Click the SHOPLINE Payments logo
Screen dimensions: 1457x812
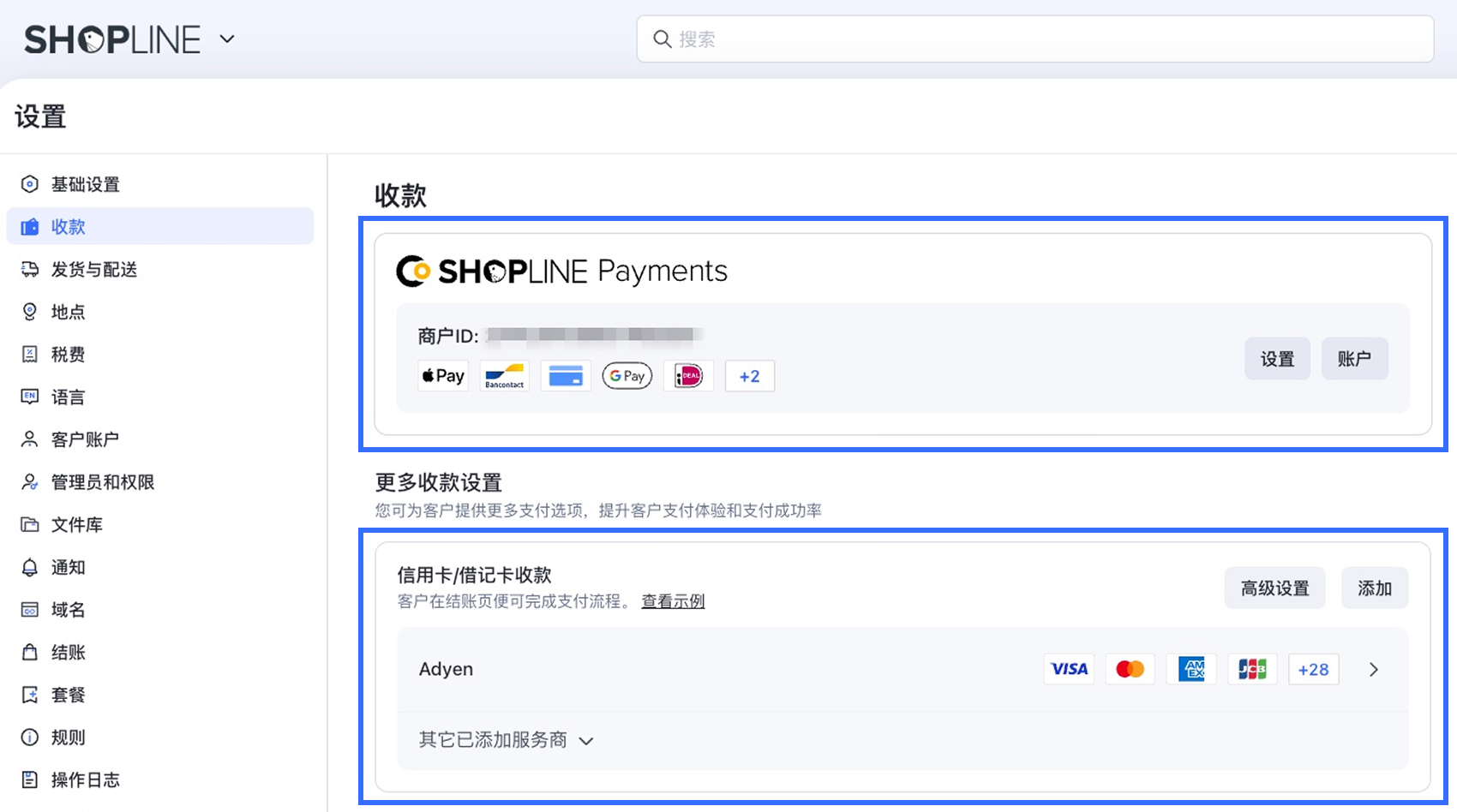(562, 271)
